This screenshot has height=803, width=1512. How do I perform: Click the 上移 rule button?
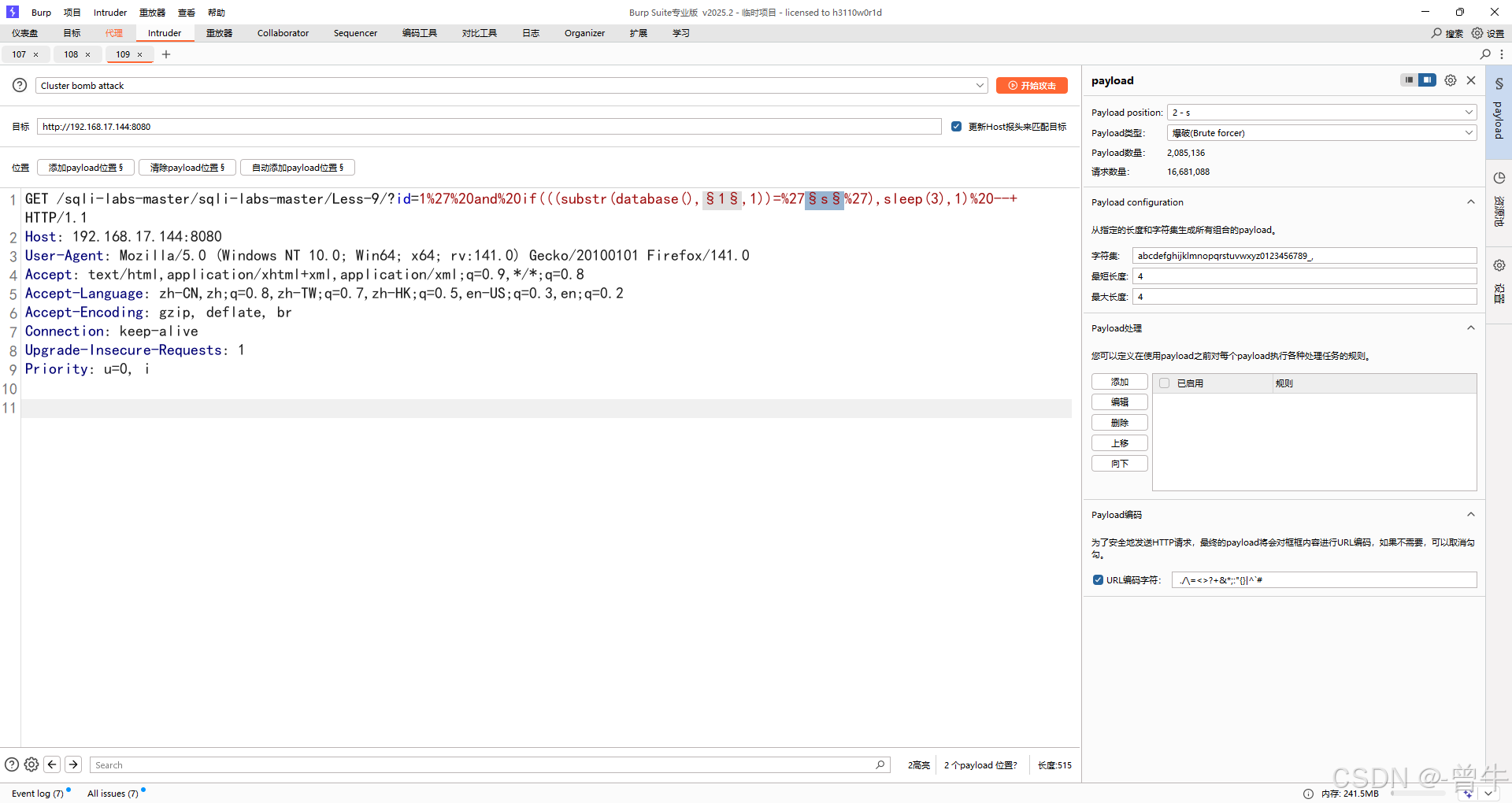1119,443
